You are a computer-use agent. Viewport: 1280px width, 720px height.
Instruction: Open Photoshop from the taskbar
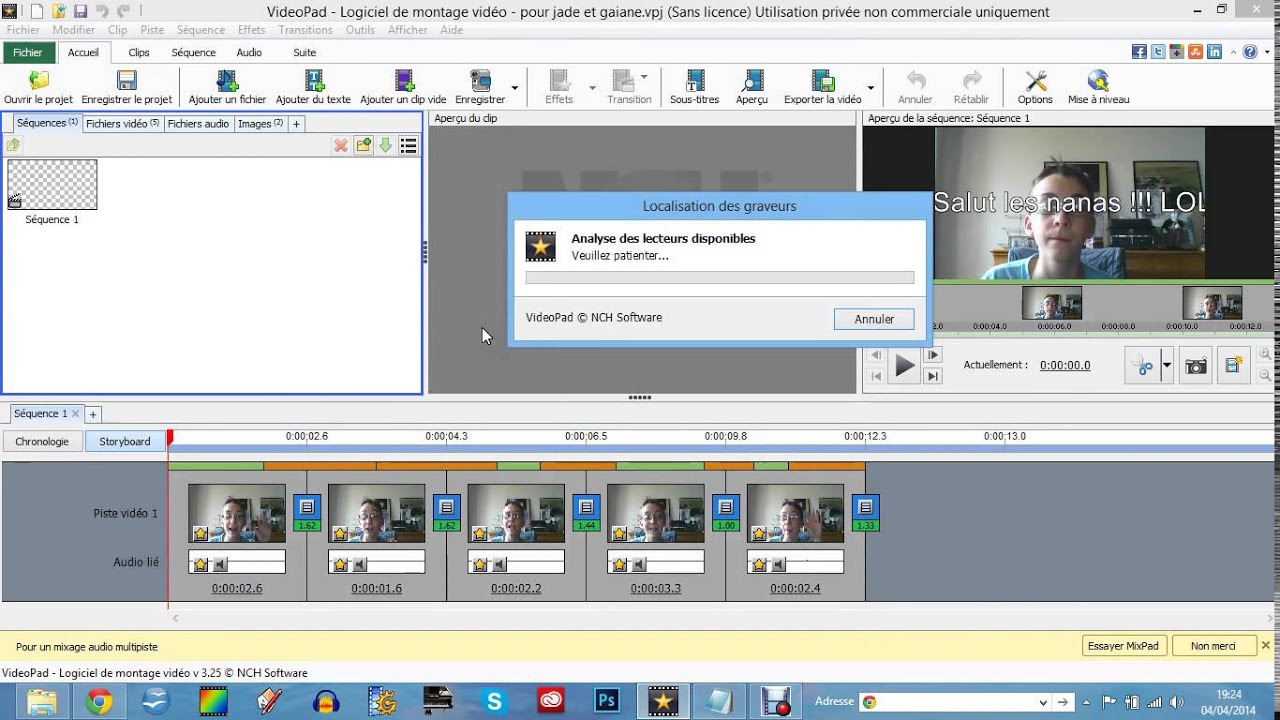(606, 701)
